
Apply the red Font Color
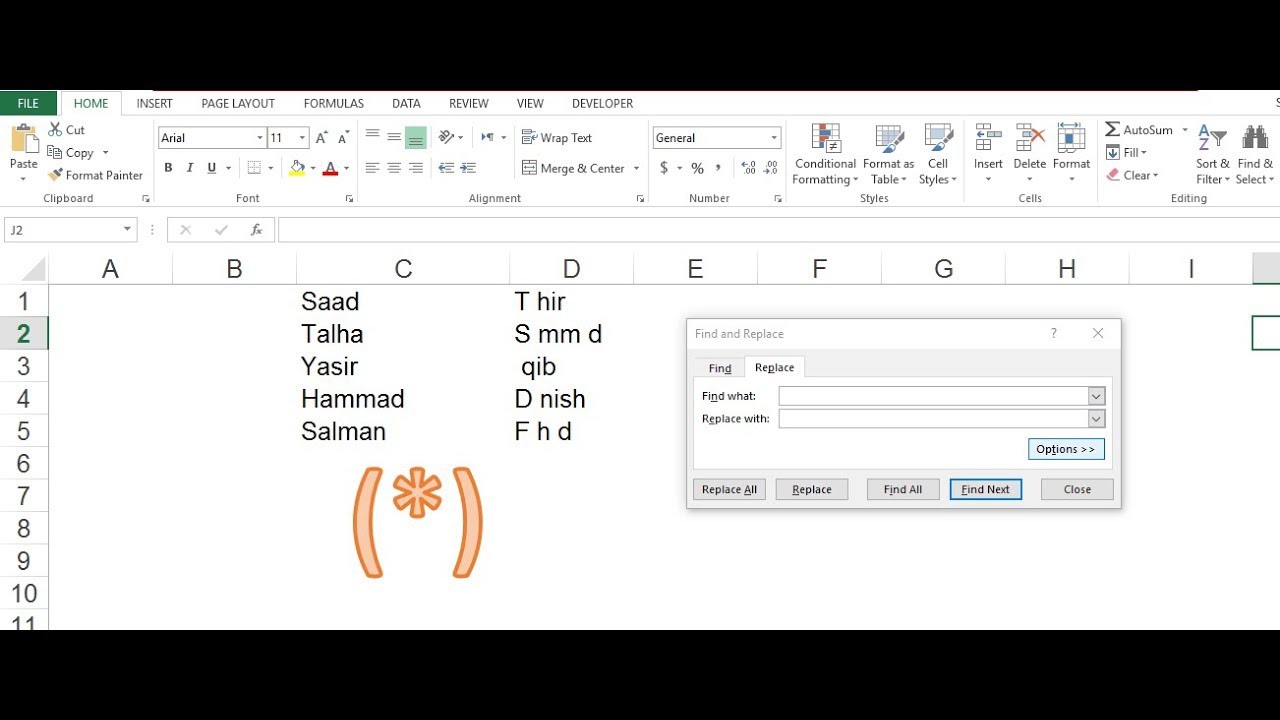[330, 168]
